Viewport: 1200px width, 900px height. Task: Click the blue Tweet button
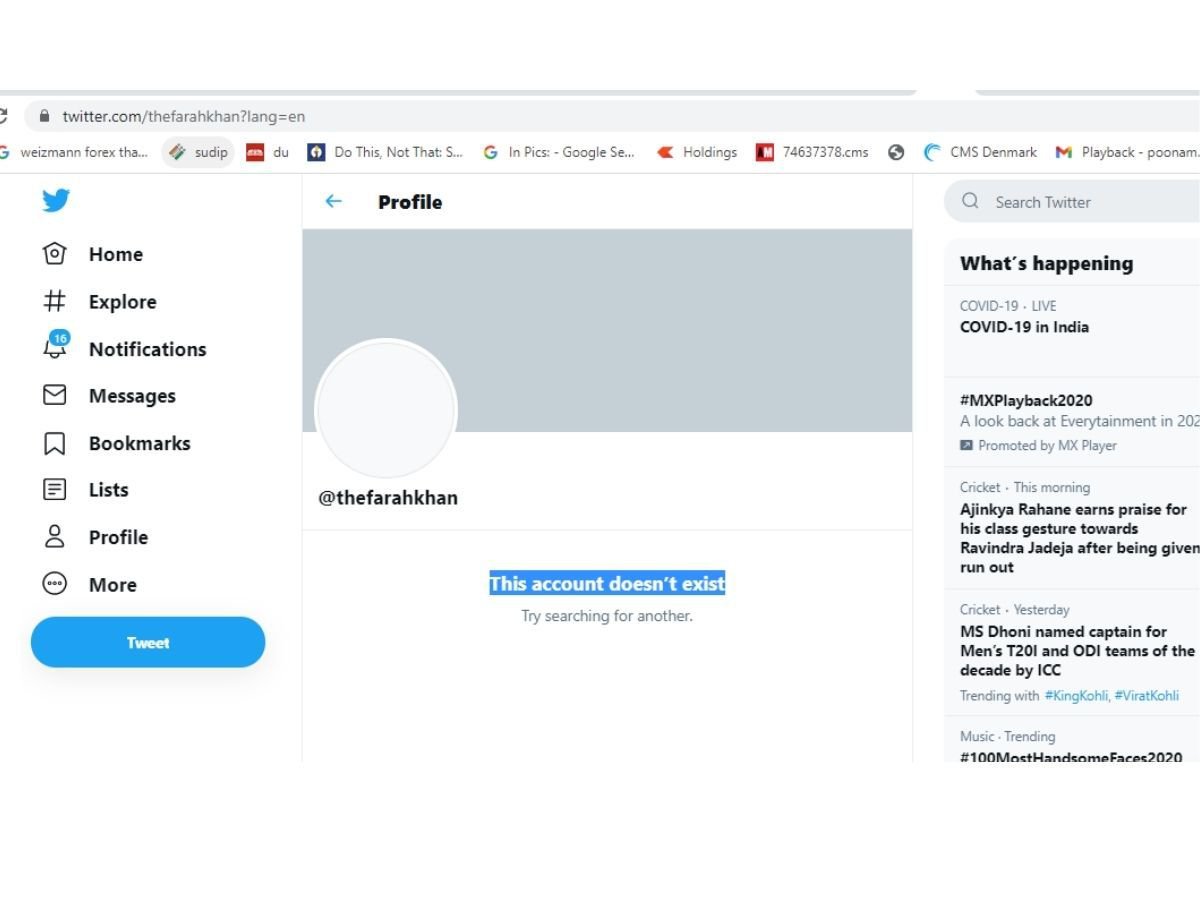148,642
